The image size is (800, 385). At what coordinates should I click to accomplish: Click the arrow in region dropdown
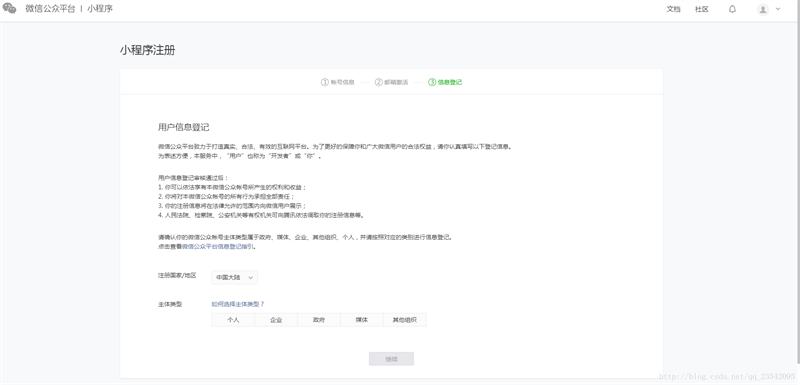[251, 277]
